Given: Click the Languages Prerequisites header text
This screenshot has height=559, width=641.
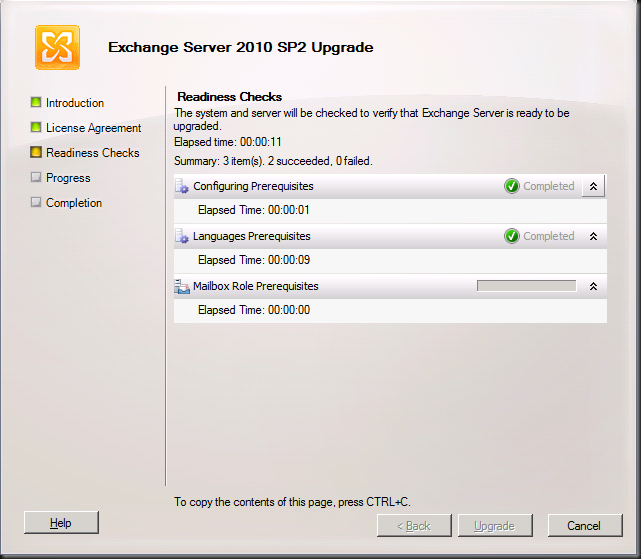Looking at the screenshot, I should tap(251, 236).
